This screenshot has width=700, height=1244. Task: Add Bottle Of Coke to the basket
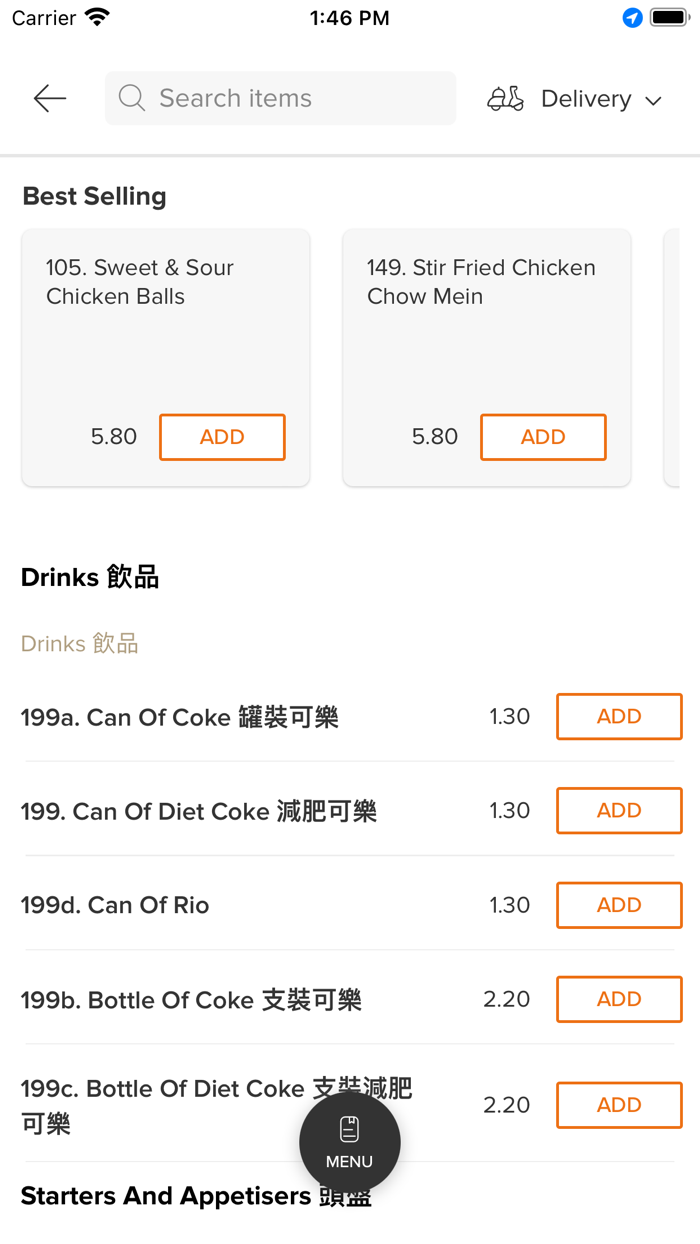(619, 999)
